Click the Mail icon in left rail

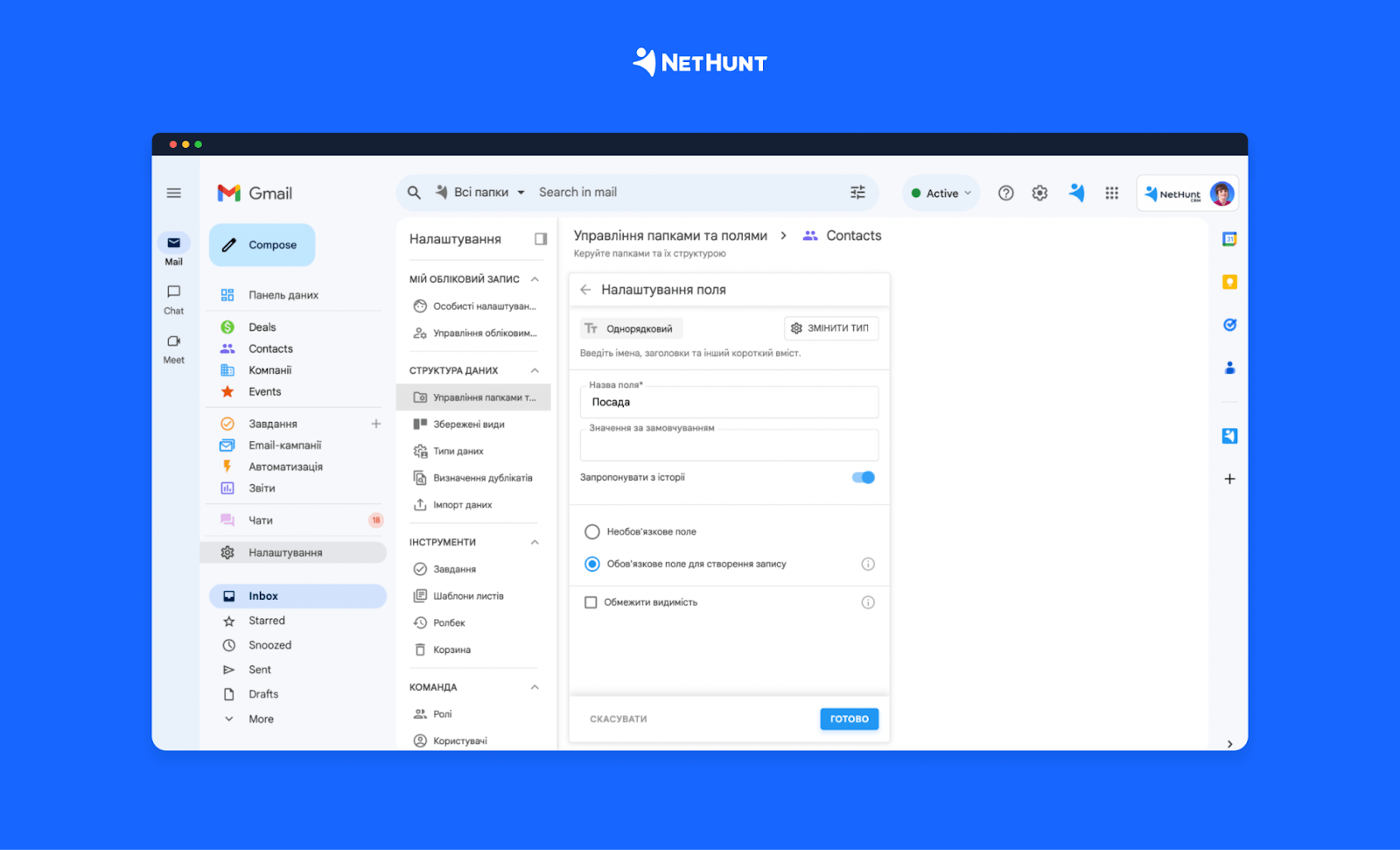tap(173, 243)
